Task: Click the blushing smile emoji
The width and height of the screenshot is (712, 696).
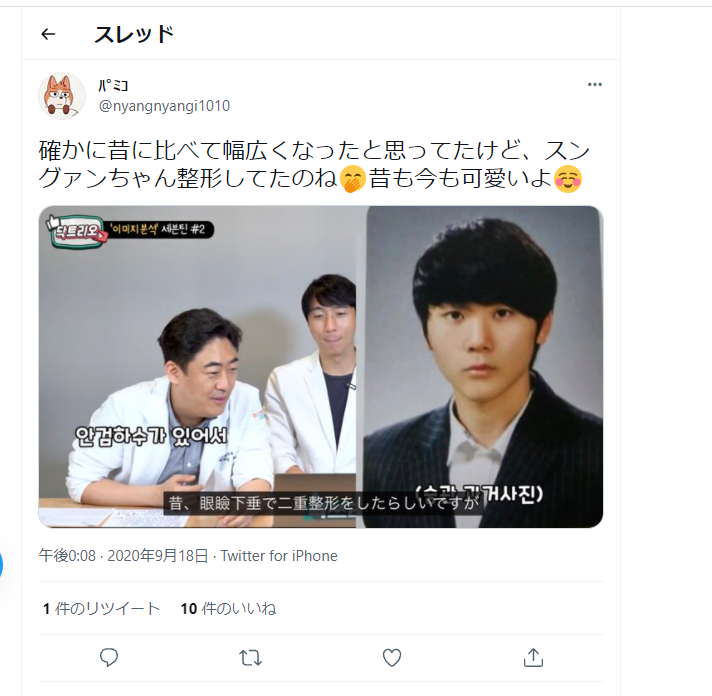Action: [568, 178]
